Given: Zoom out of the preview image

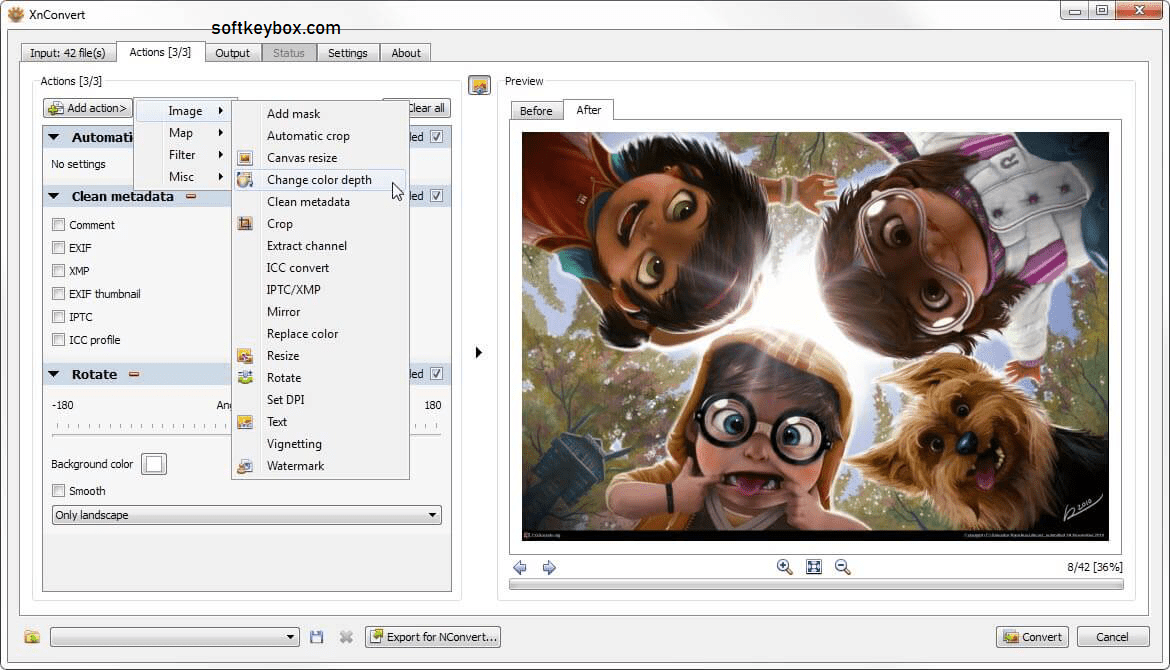Looking at the screenshot, I should point(842,567).
